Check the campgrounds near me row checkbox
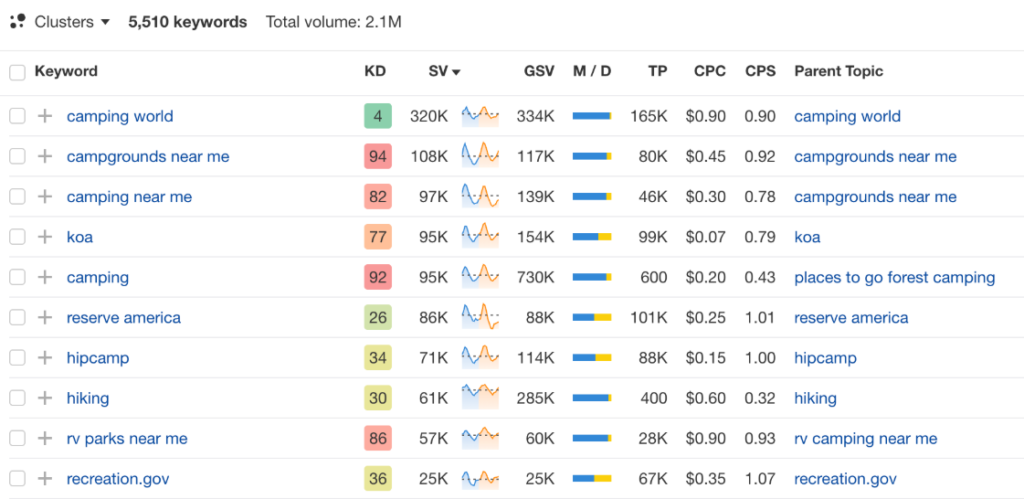Image resolution: width=1024 pixels, height=499 pixels. pos(17,157)
